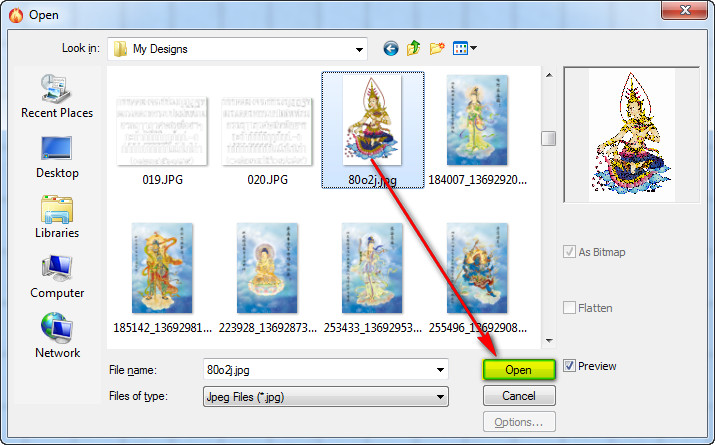Open Network in the sidebar
This screenshot has height=445, width=715.
57,336
